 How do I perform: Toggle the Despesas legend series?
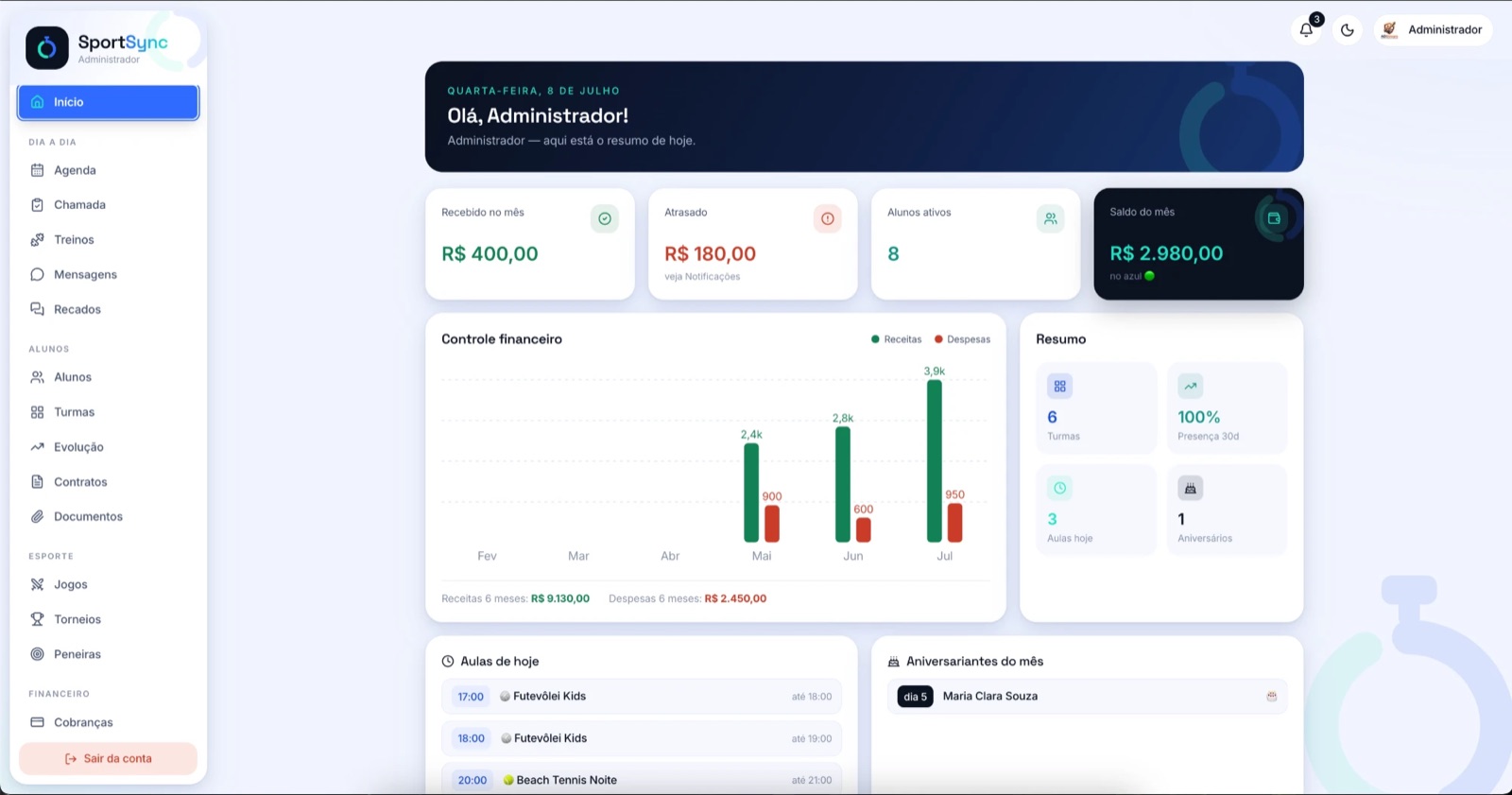tap(962, 339)
